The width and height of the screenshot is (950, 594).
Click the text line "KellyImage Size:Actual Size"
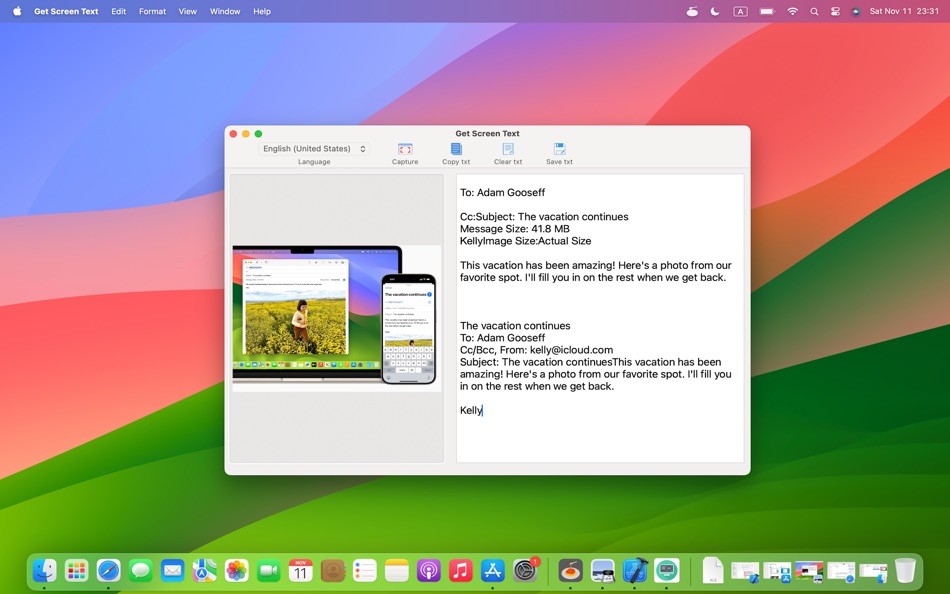pos(525,241)
